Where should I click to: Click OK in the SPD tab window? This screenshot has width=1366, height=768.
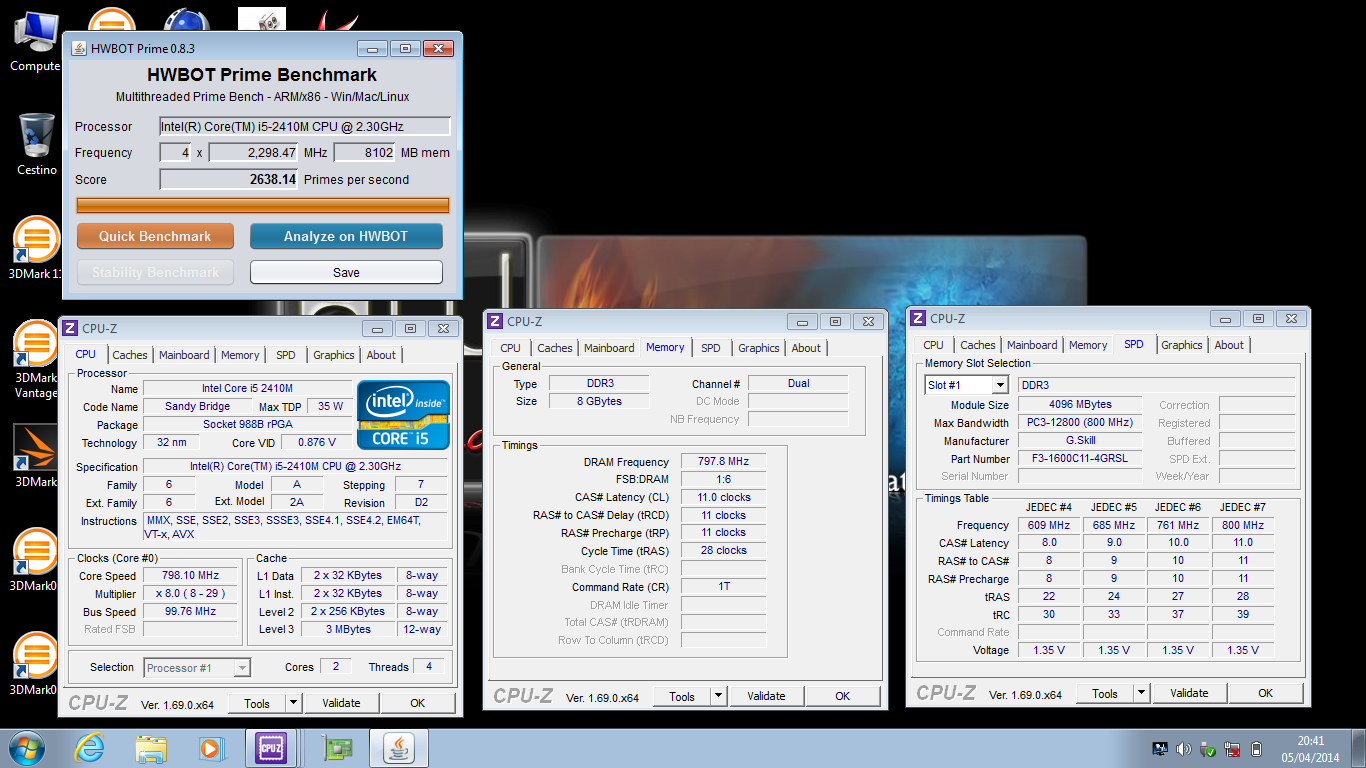[x=1266, y=693]
